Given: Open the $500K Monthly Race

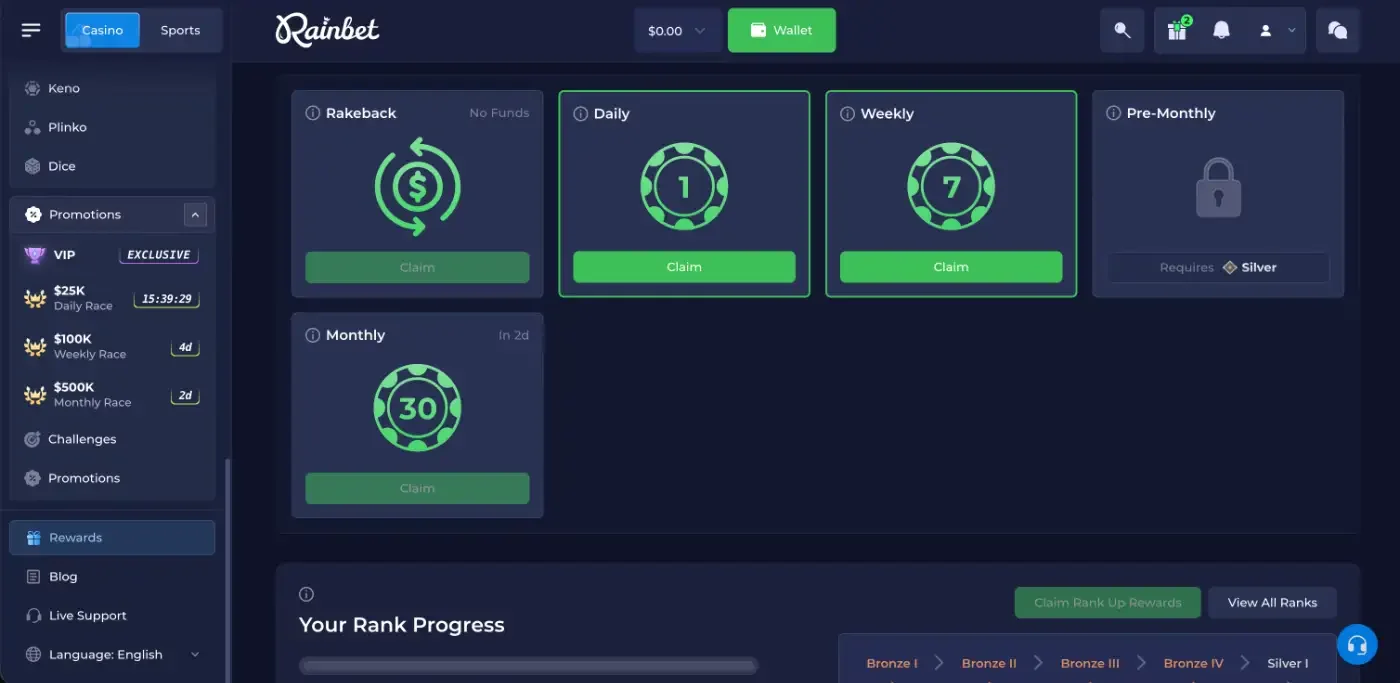Looking at the screenshot, I should [x=112, y=394].
